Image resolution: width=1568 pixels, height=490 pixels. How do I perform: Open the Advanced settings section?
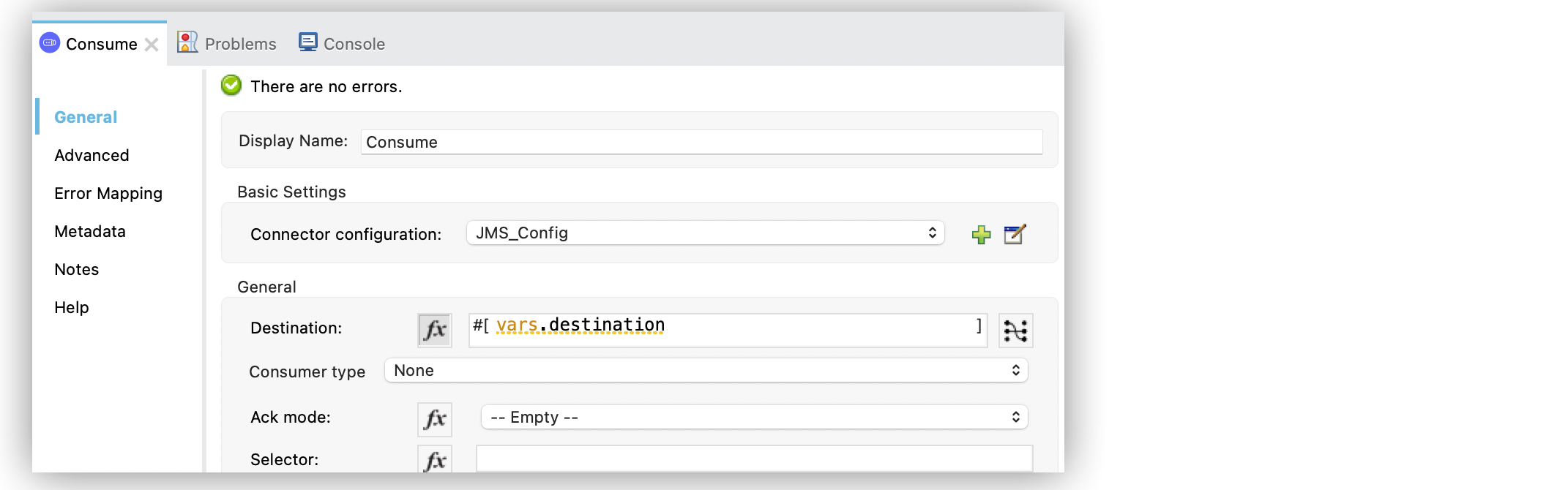(x=92, y=155)
